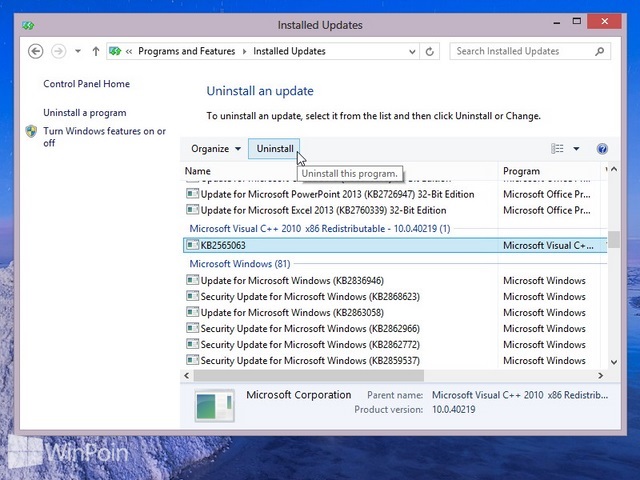Click the vertical scrollbar down arrow
This screenshot has height=480, width=640.
click(x=613, y=362)
